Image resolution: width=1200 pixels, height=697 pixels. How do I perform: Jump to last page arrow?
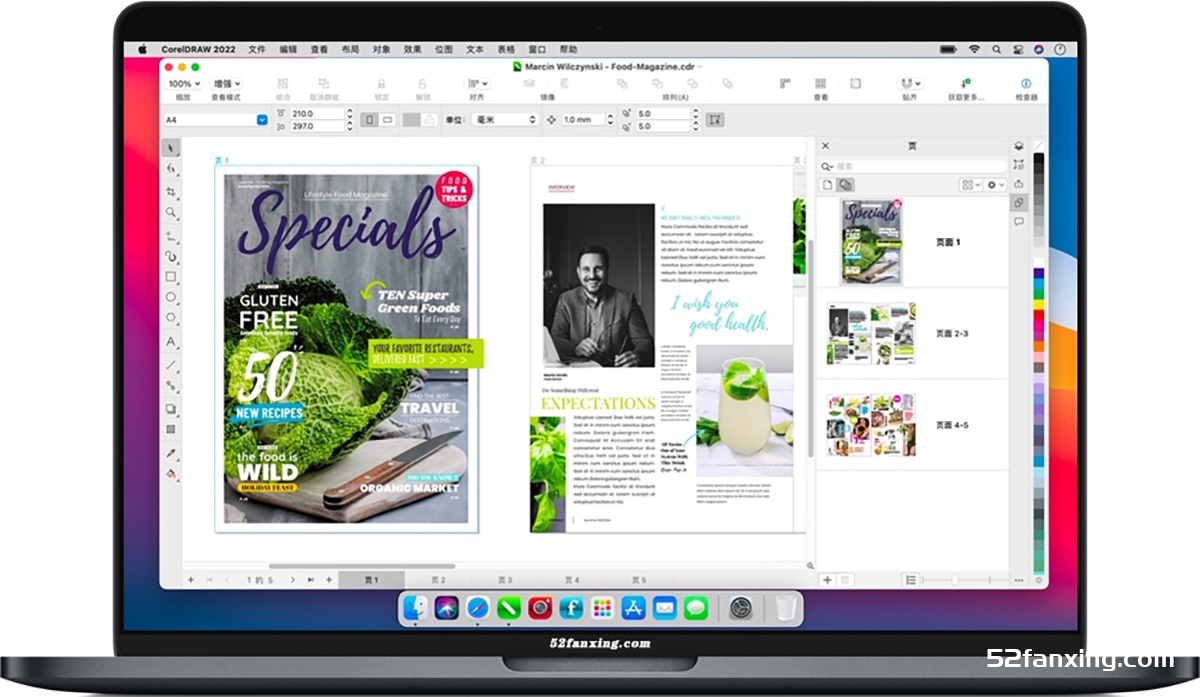tap(311, 580)
